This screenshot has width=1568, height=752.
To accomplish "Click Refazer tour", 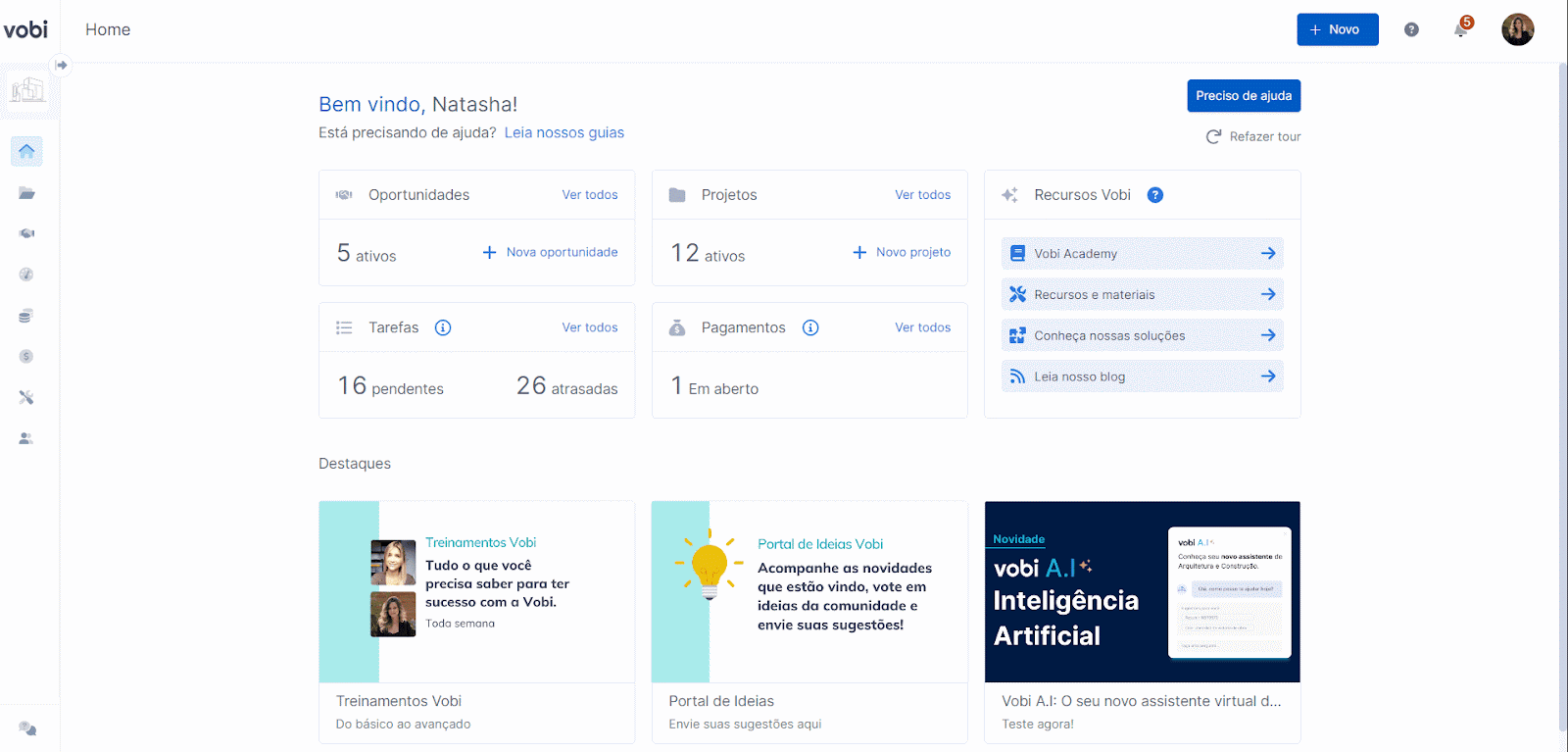I will [x=1253, y=136].
